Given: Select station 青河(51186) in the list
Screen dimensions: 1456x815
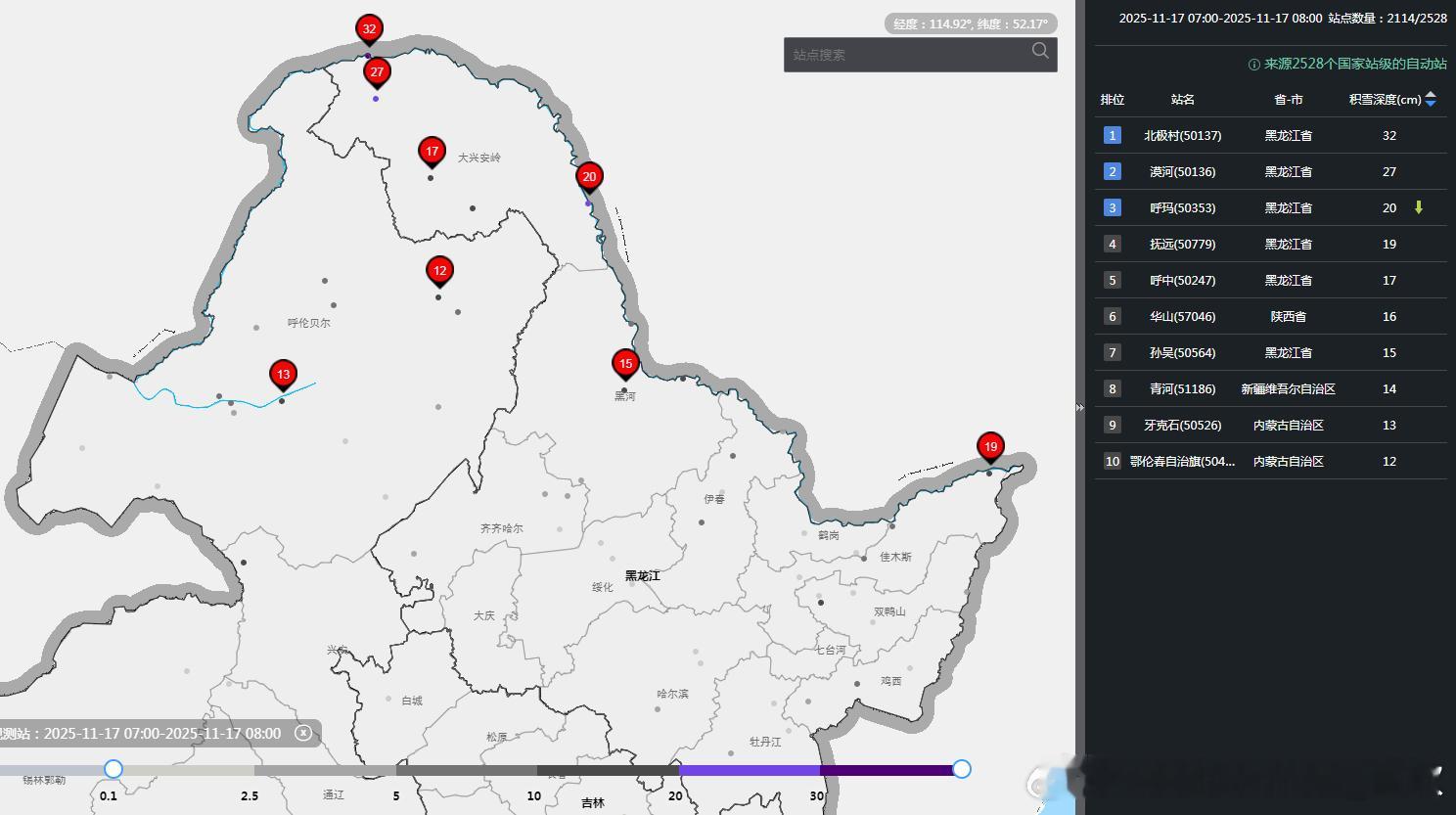Looking at the screenshot, I should (1183, 389).
